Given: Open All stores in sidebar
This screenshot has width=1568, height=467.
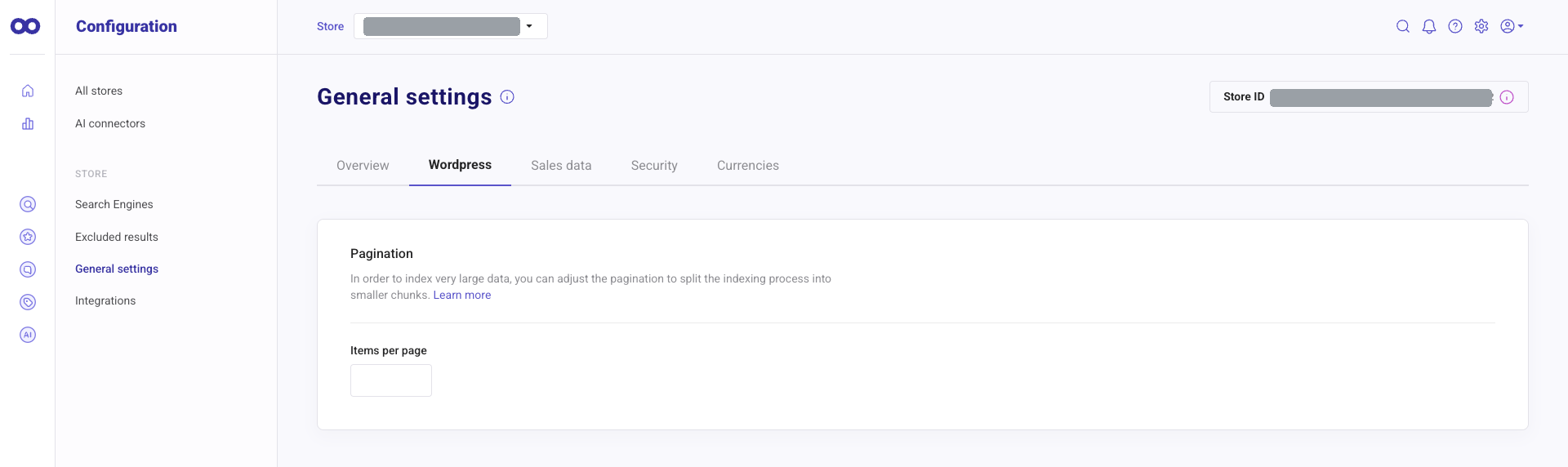Looking at the screenshot, I should pyautogui.click(x=99, y=91).
